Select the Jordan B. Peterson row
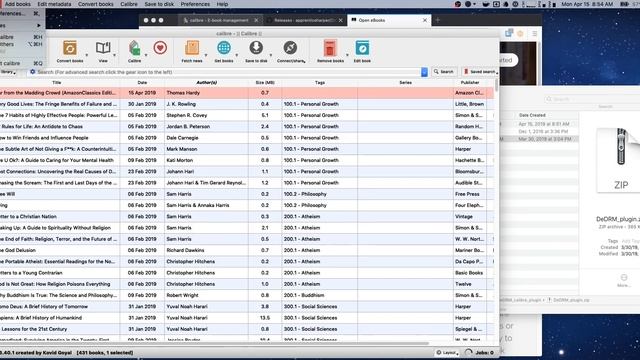 247,127
